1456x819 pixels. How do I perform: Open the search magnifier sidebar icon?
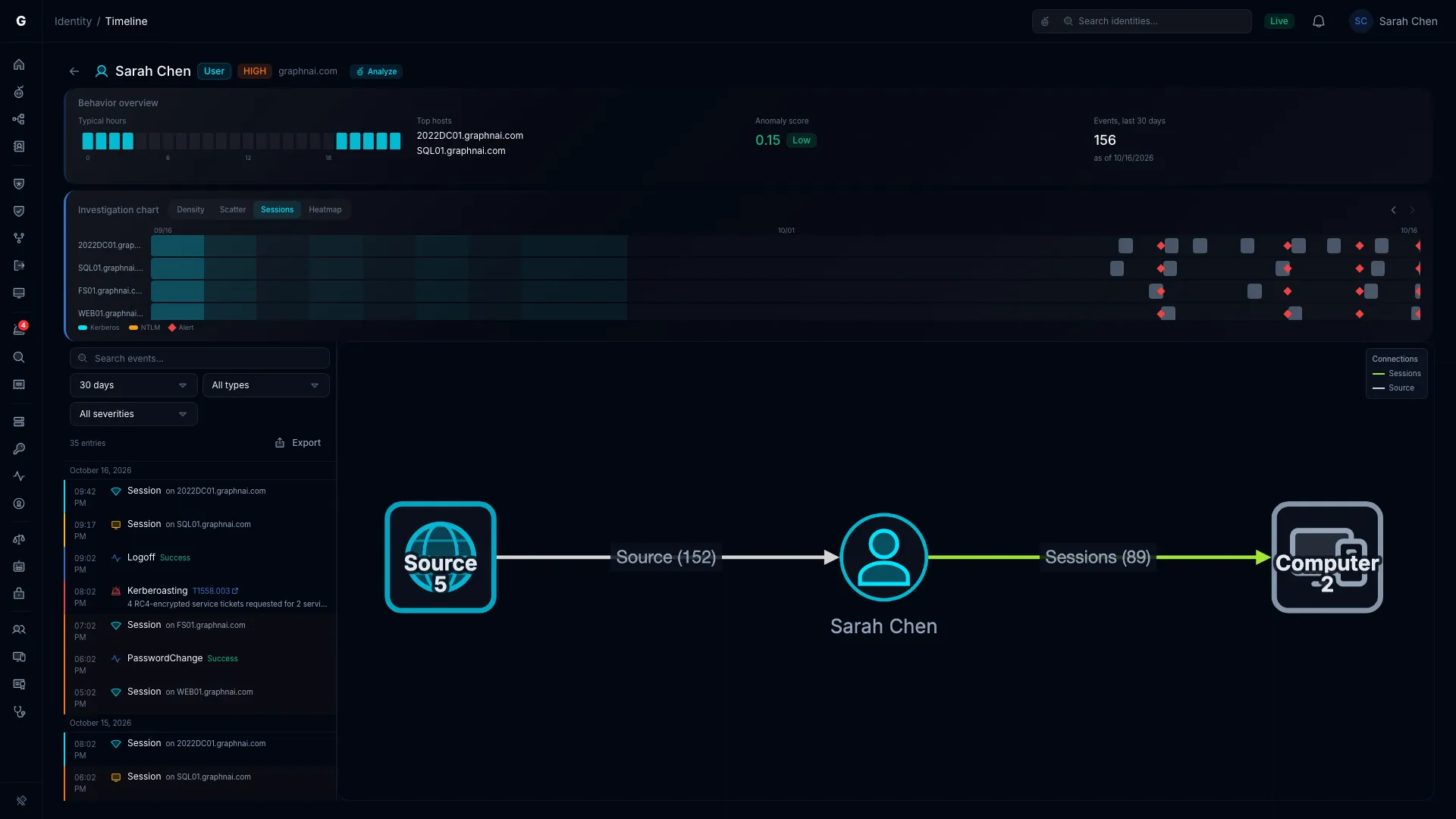(19, 357)
